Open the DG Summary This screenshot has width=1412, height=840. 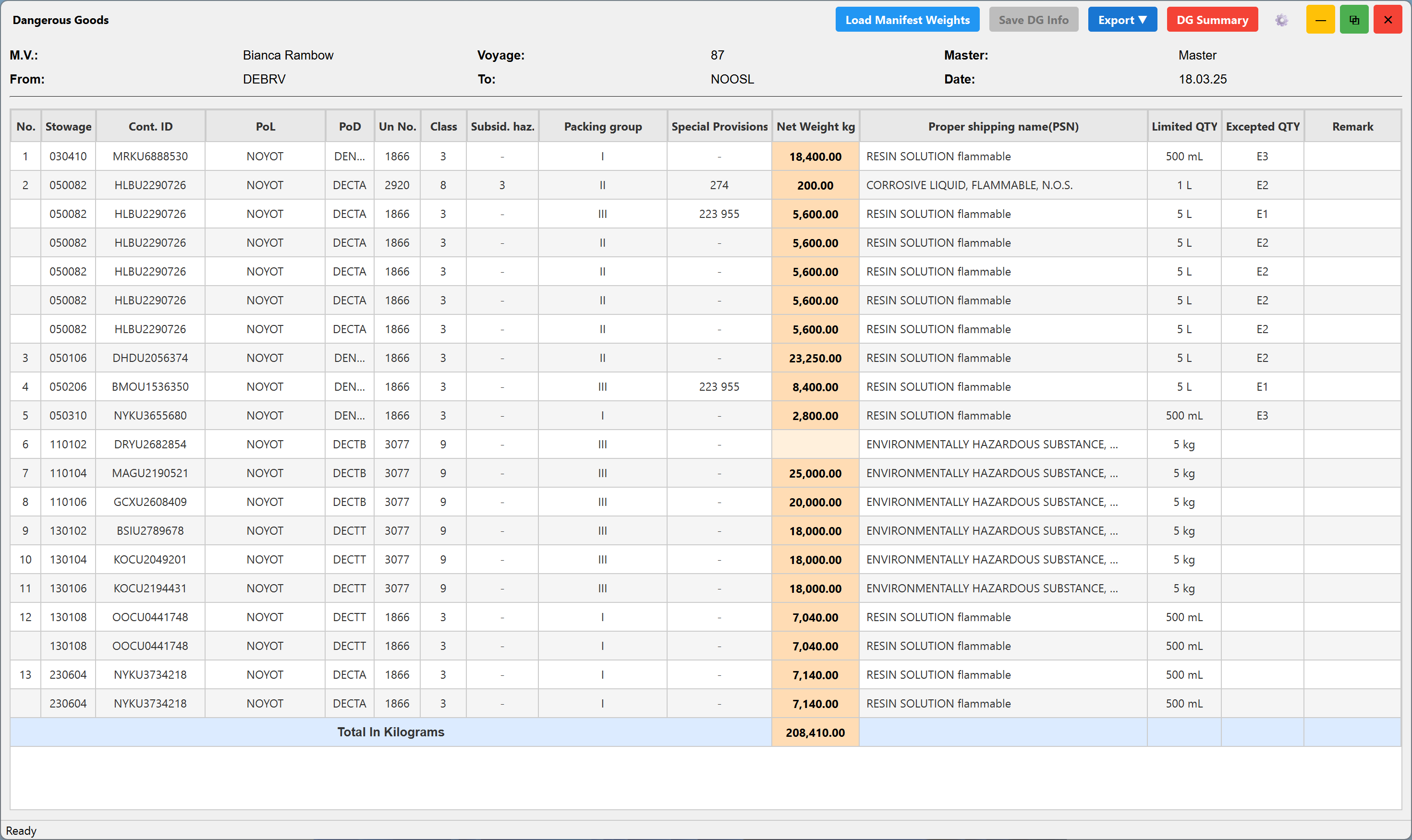pyautogui.click(x=1212, y=20)
